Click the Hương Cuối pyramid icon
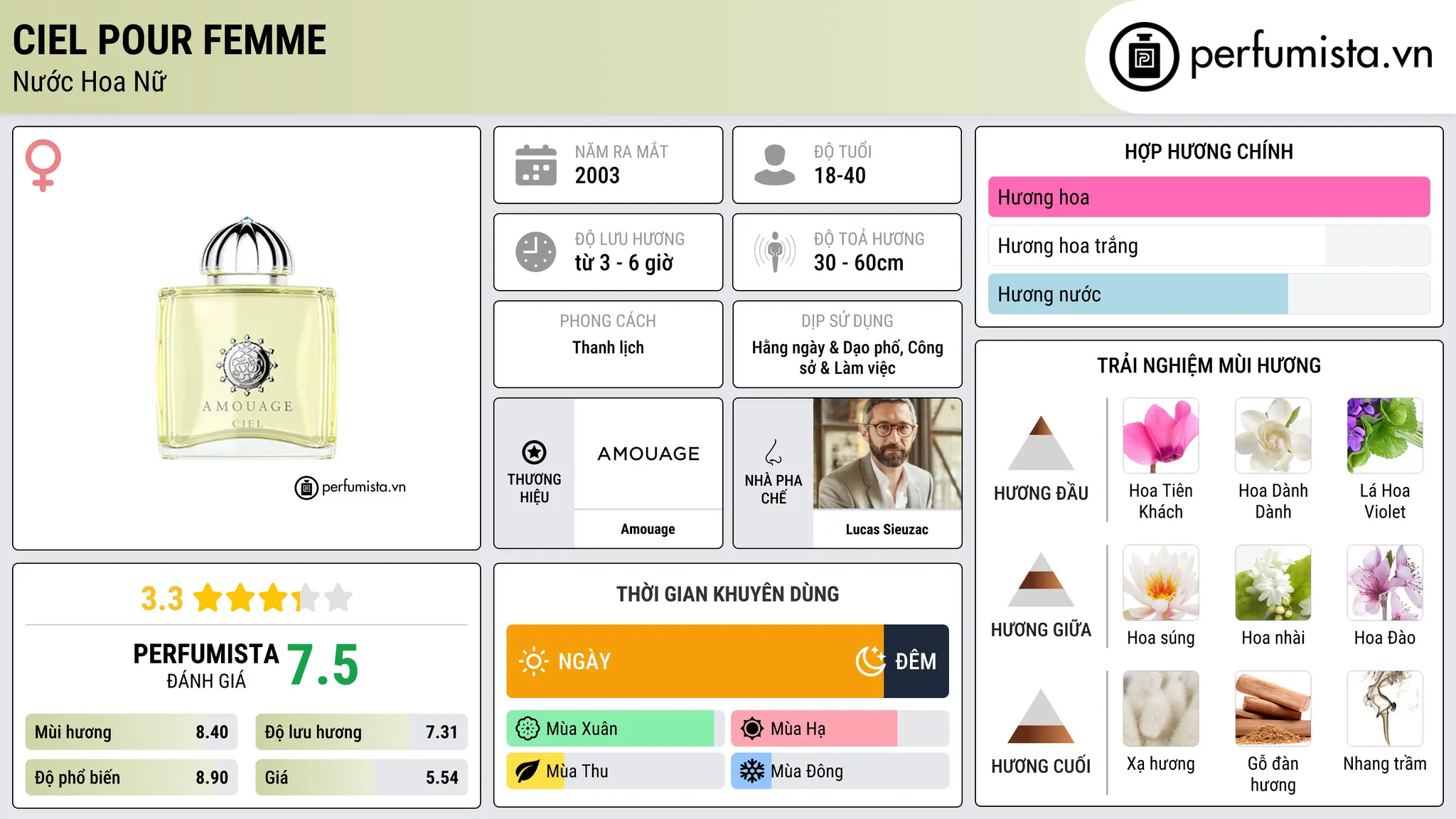The image size is (1456, 819). click(x=1041, y=716)
